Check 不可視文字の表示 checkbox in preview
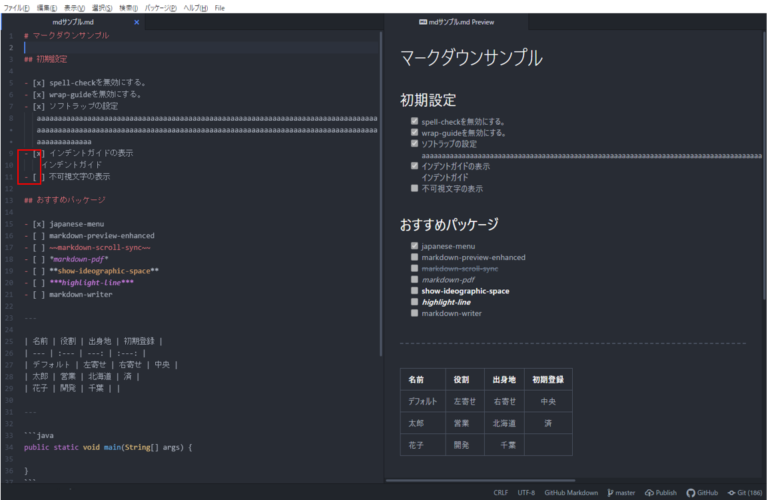 (414, 188)
